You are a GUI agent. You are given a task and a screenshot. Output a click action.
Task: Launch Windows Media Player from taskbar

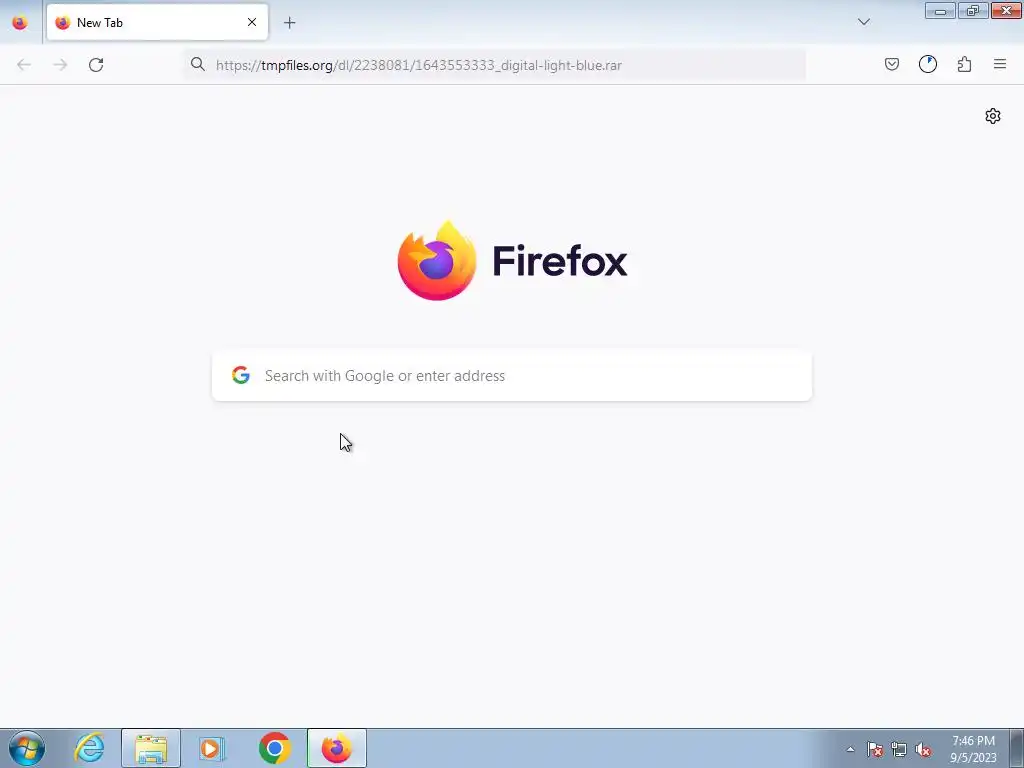pyautogui.click(x=212, y=748)
